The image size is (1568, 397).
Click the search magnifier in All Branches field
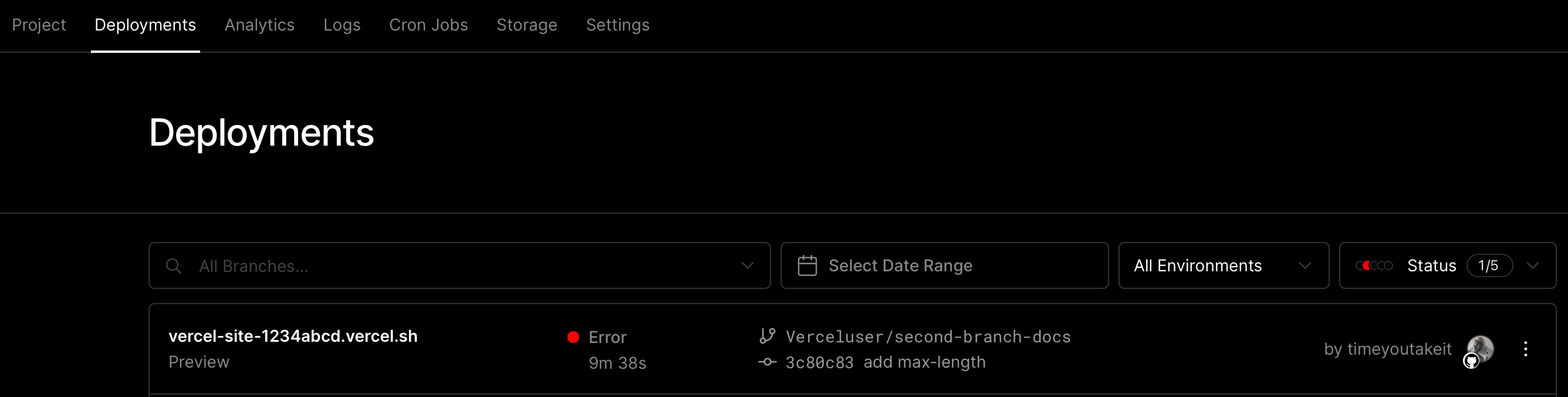(174, 265)
